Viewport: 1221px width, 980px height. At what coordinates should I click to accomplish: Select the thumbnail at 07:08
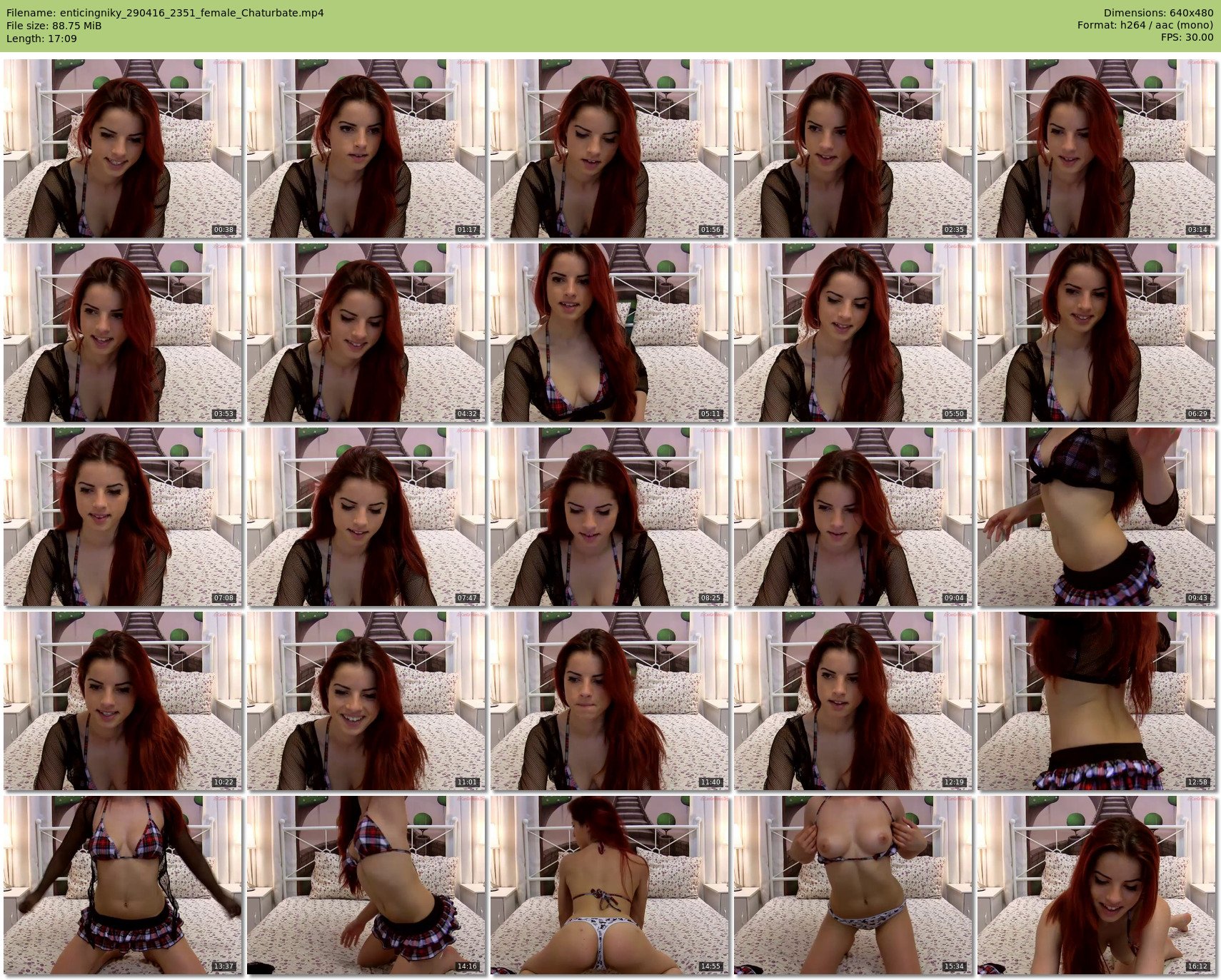pos(122,517)
